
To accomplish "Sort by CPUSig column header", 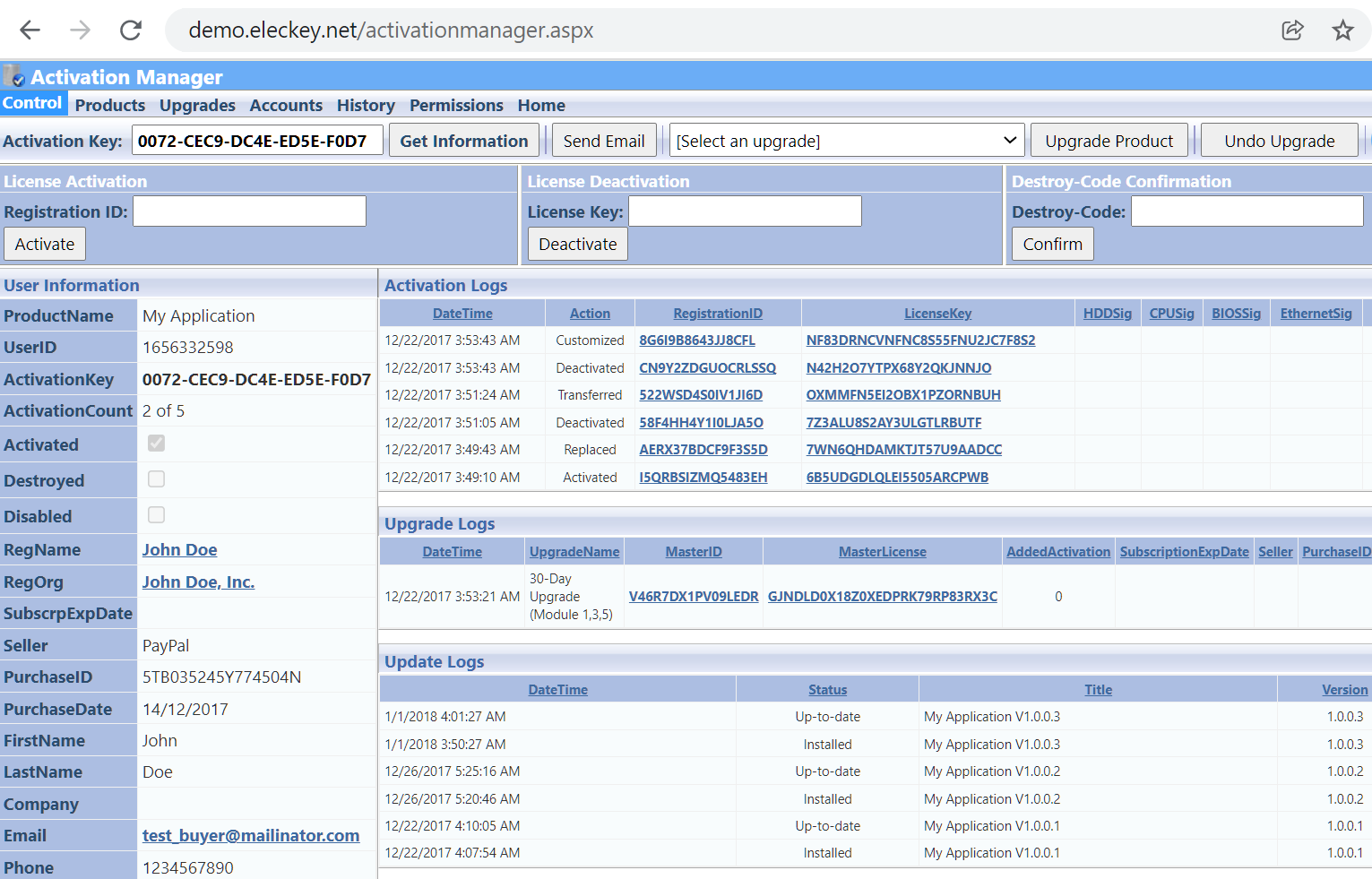I will coord(1171,314).
